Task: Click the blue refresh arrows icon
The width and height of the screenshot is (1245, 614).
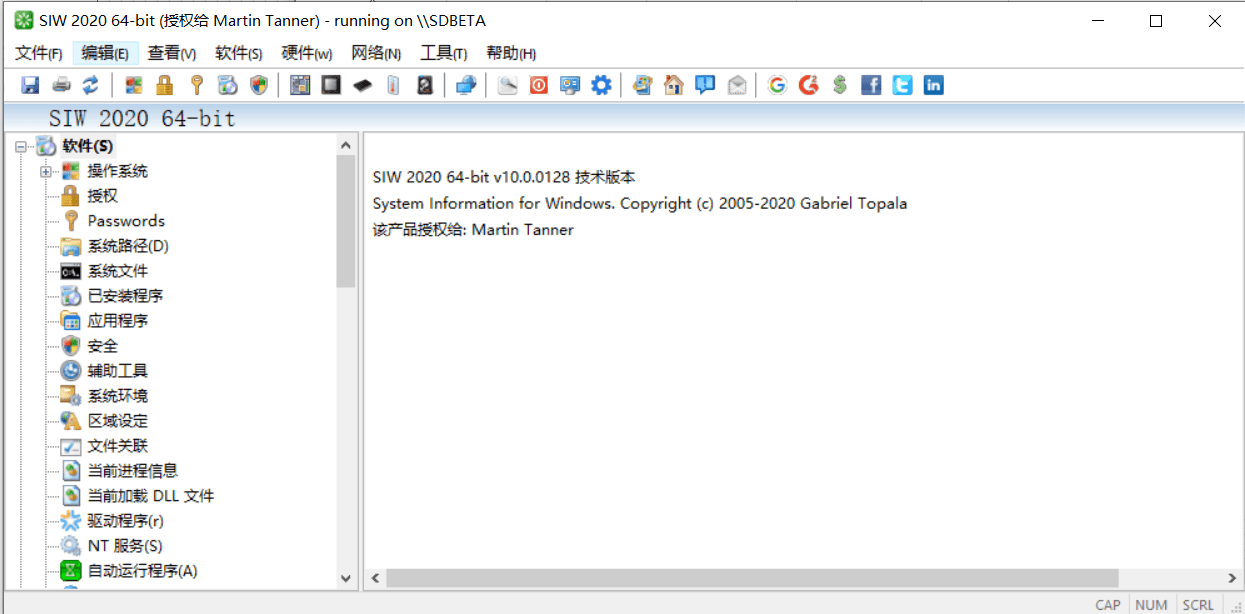Action: pyautogui.click(x=91, y=85)
